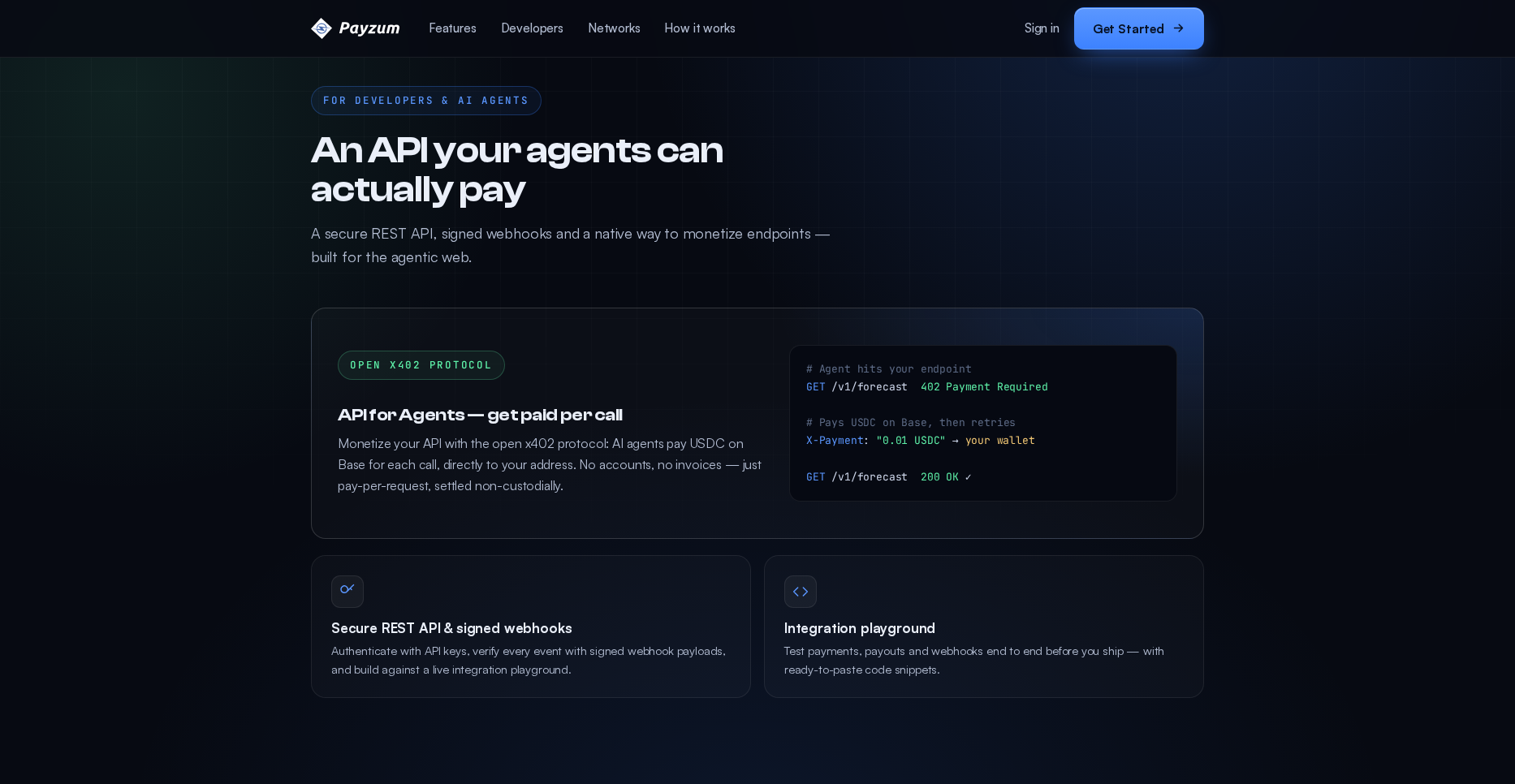
Task: Click the 'Monetize your API' description paragraph
Action: click(x=550, y=465)
